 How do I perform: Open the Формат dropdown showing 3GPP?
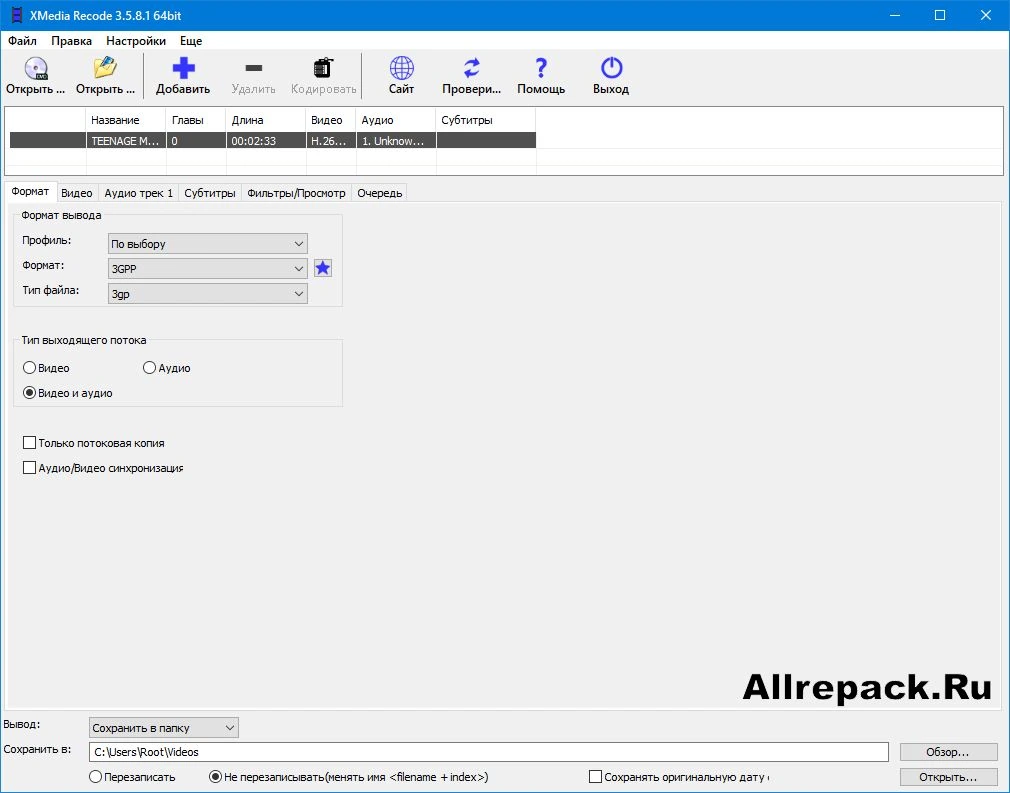click(207, 269)
